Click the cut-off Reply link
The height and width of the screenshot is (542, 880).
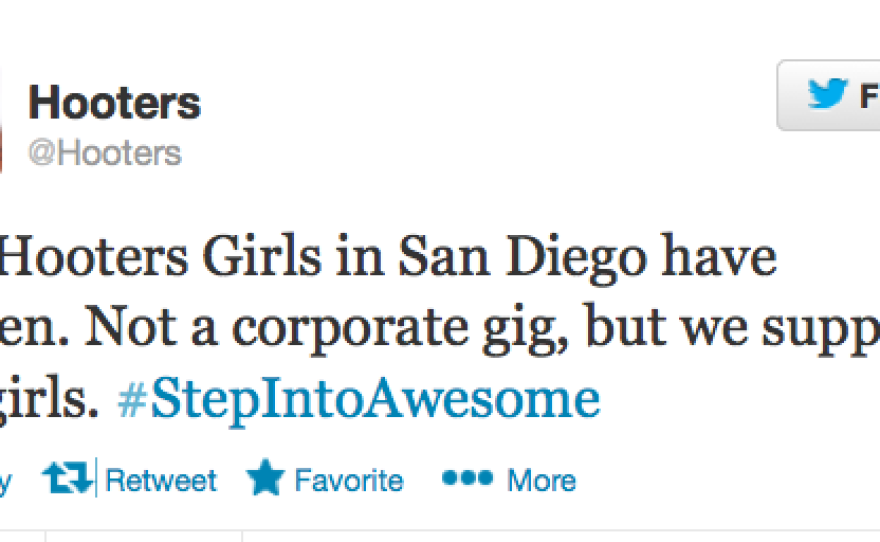(5, 483)
